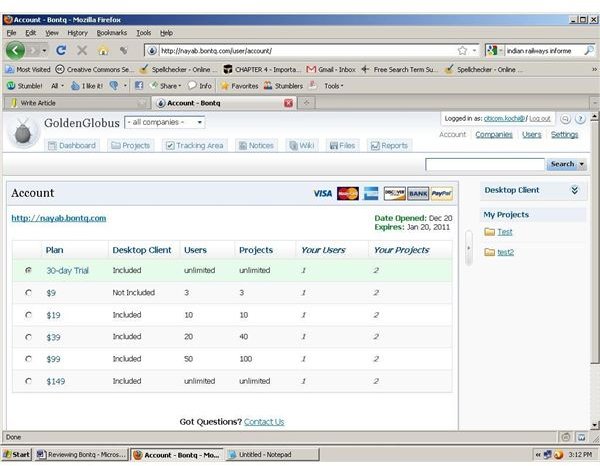Open the Dashboard tab

pyautogui.click(x=72, y=146)
